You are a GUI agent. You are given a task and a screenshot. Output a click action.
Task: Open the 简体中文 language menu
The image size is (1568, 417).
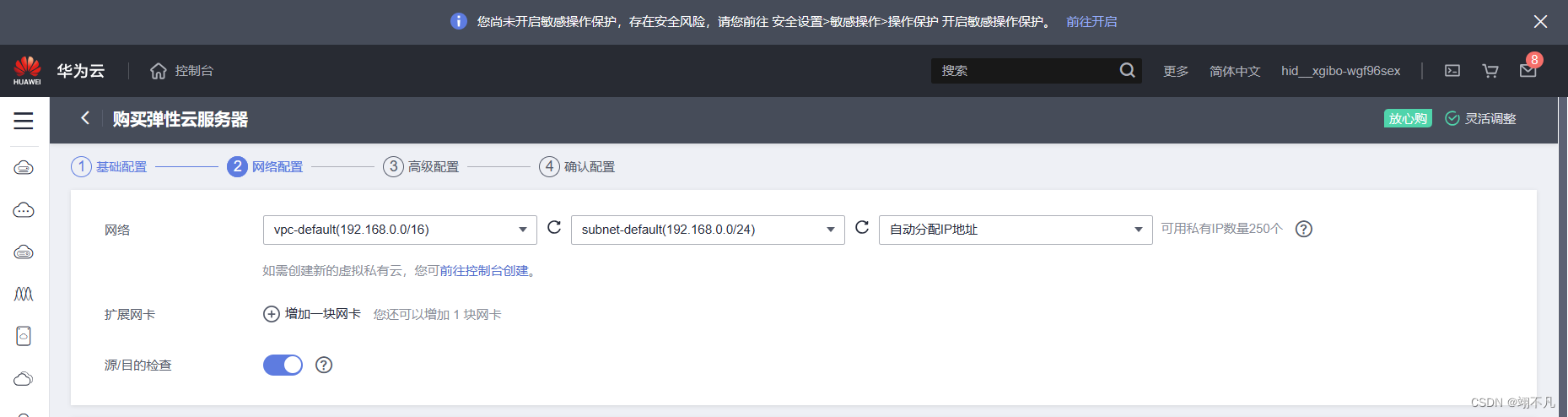click(1235, 71)
